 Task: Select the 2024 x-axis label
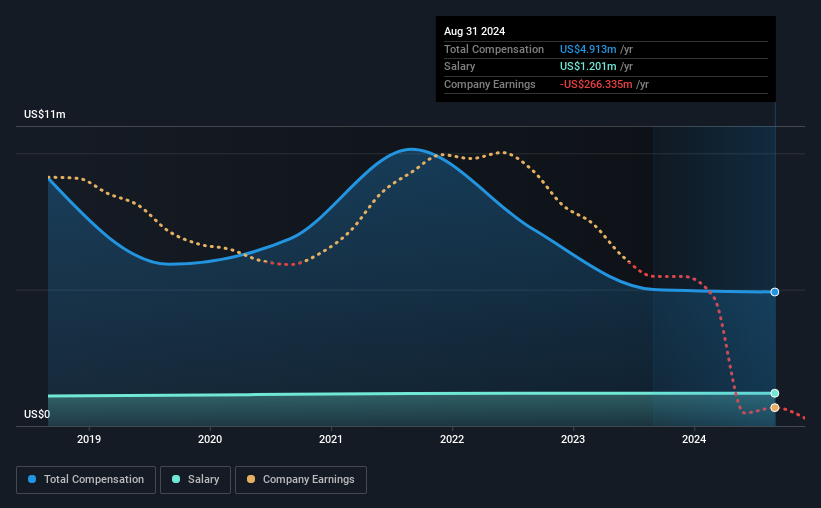(694, 439)
